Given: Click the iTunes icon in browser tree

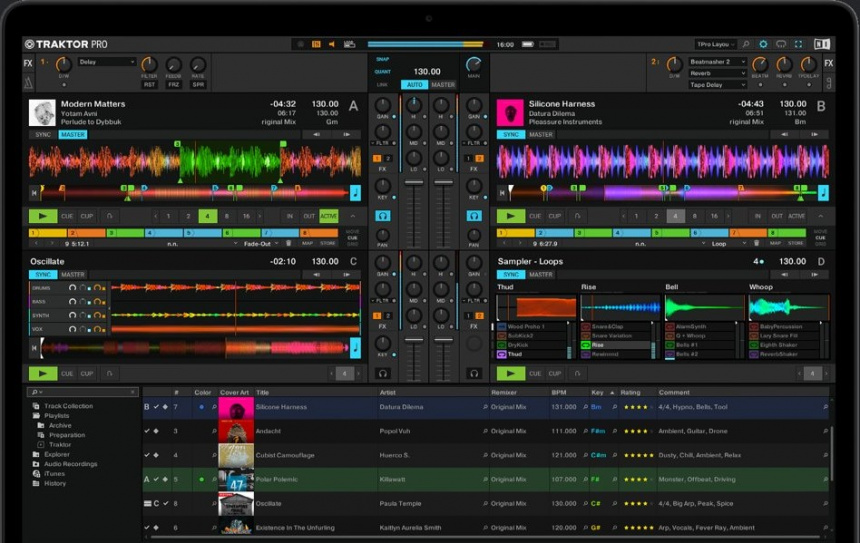Looking at the screenshot, I should (36, 474).
